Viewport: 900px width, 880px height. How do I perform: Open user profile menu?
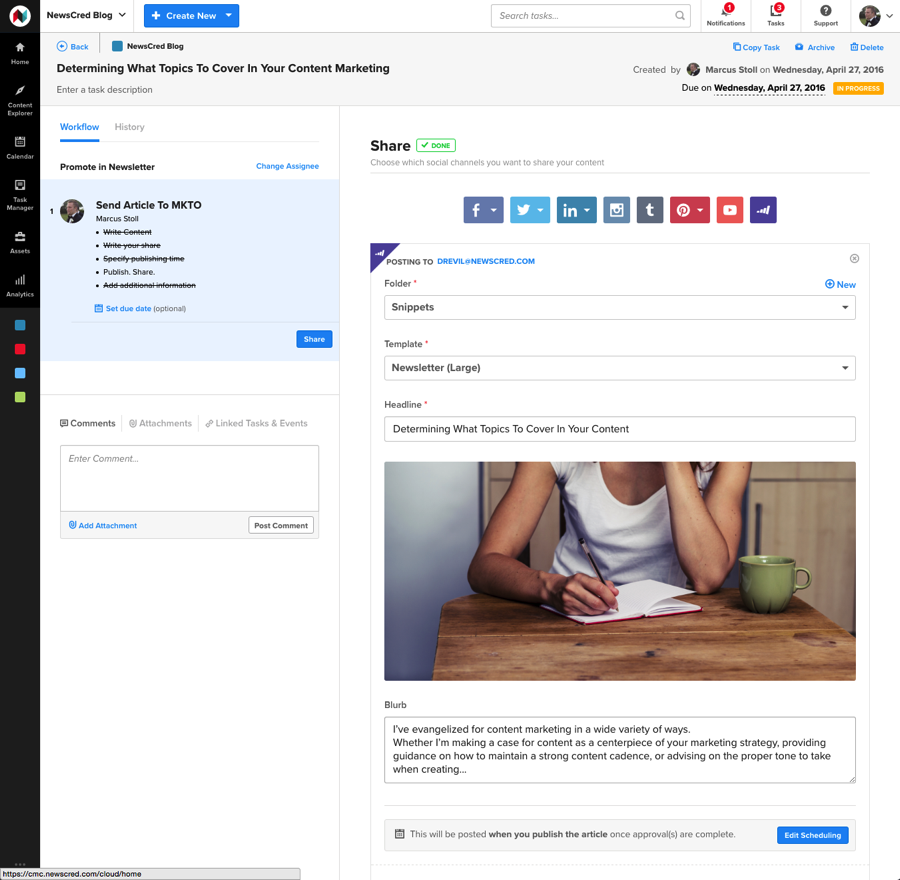[876, 15]
